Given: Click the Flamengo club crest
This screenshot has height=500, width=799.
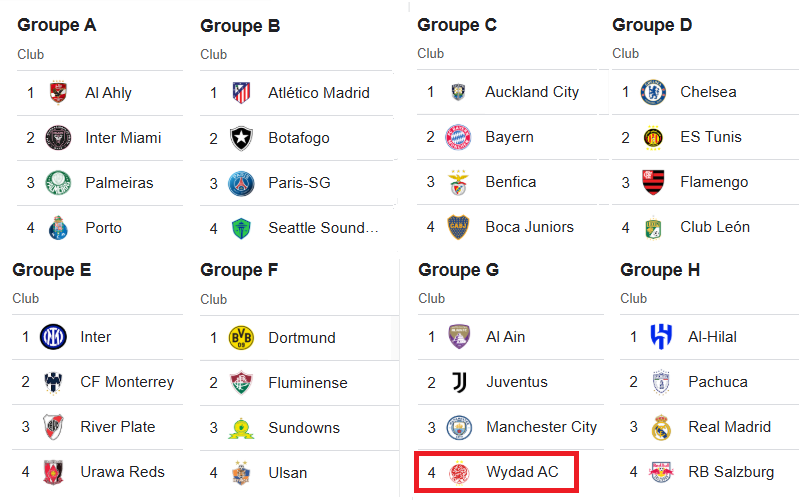Looking at the screenshot, I should [653, 182].
